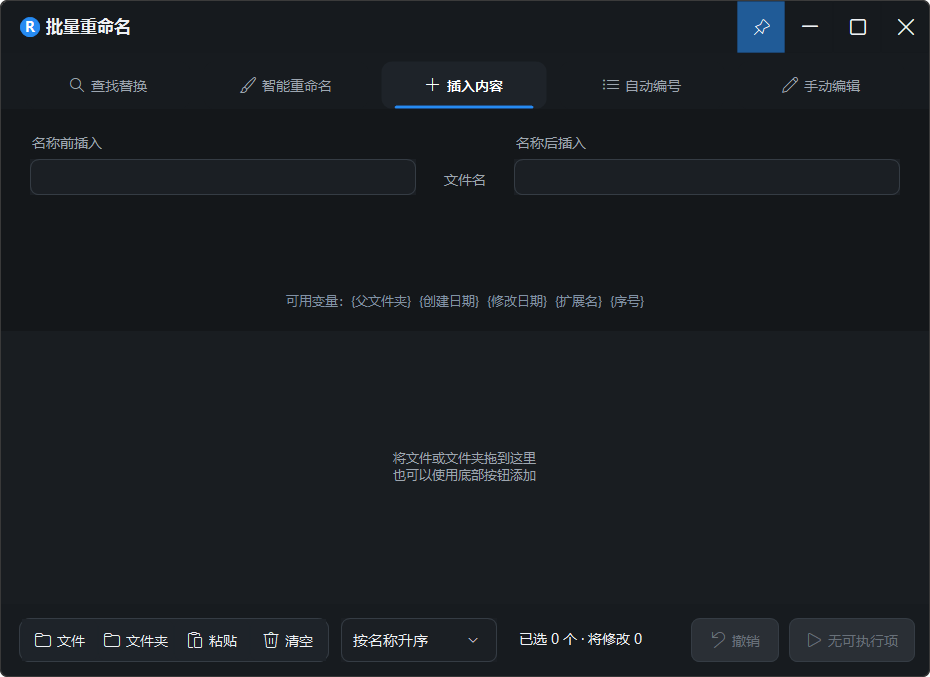This screenshot has width=930, height=677.
Task: Add a folder with 文件夹 button
Action: pyautogui.click(x=136, y=640)
